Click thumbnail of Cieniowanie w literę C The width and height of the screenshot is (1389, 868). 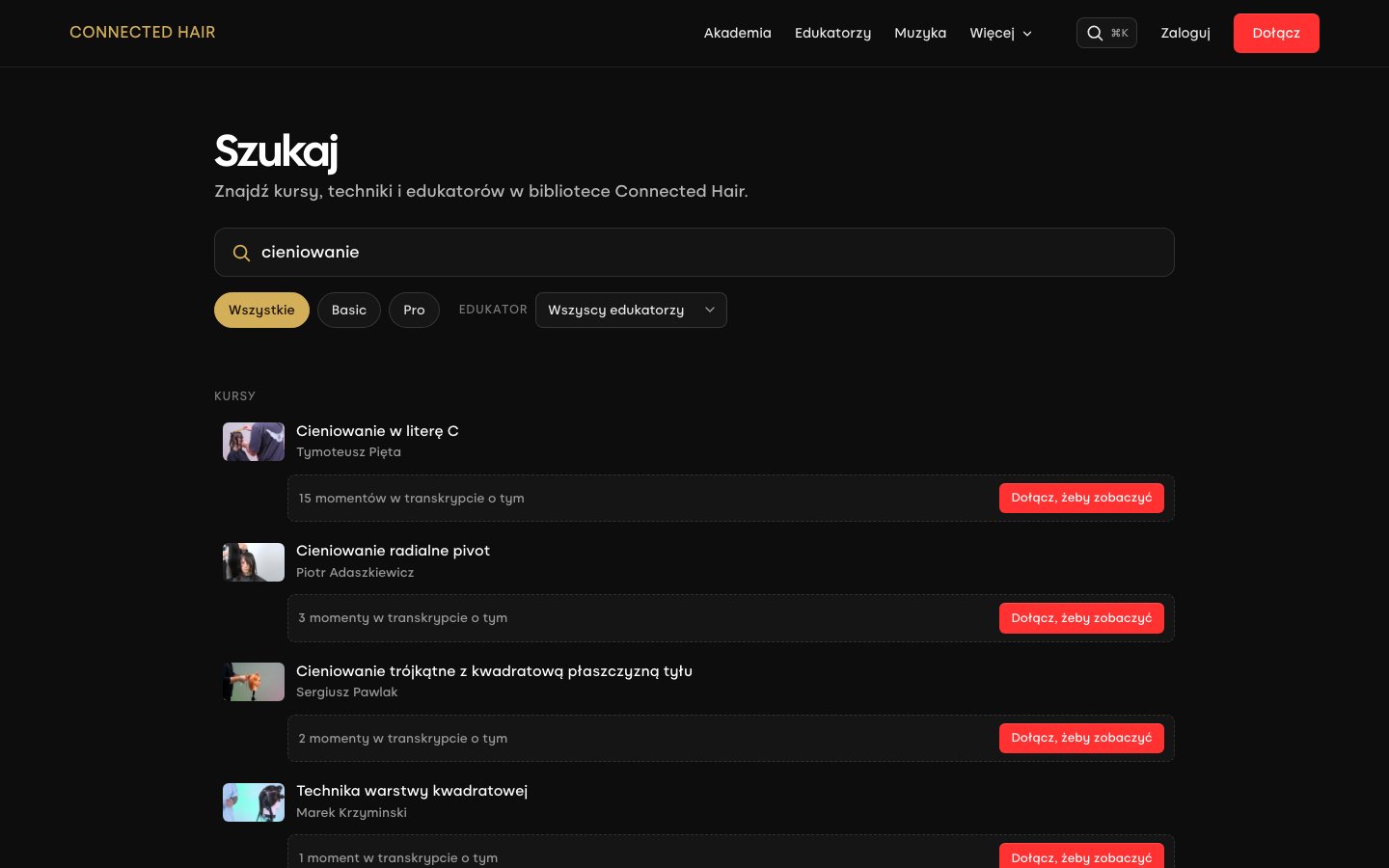[x=254, y=442]
